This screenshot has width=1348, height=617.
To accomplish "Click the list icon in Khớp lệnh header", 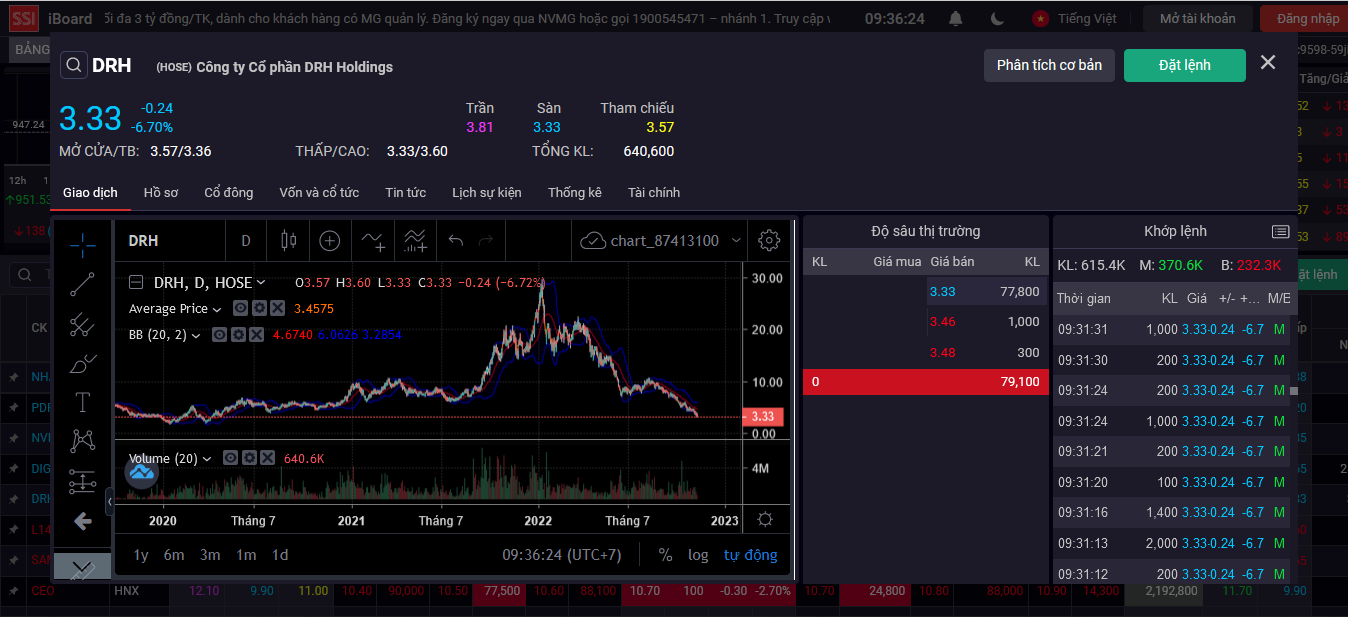I will [x=1280, y=232].
